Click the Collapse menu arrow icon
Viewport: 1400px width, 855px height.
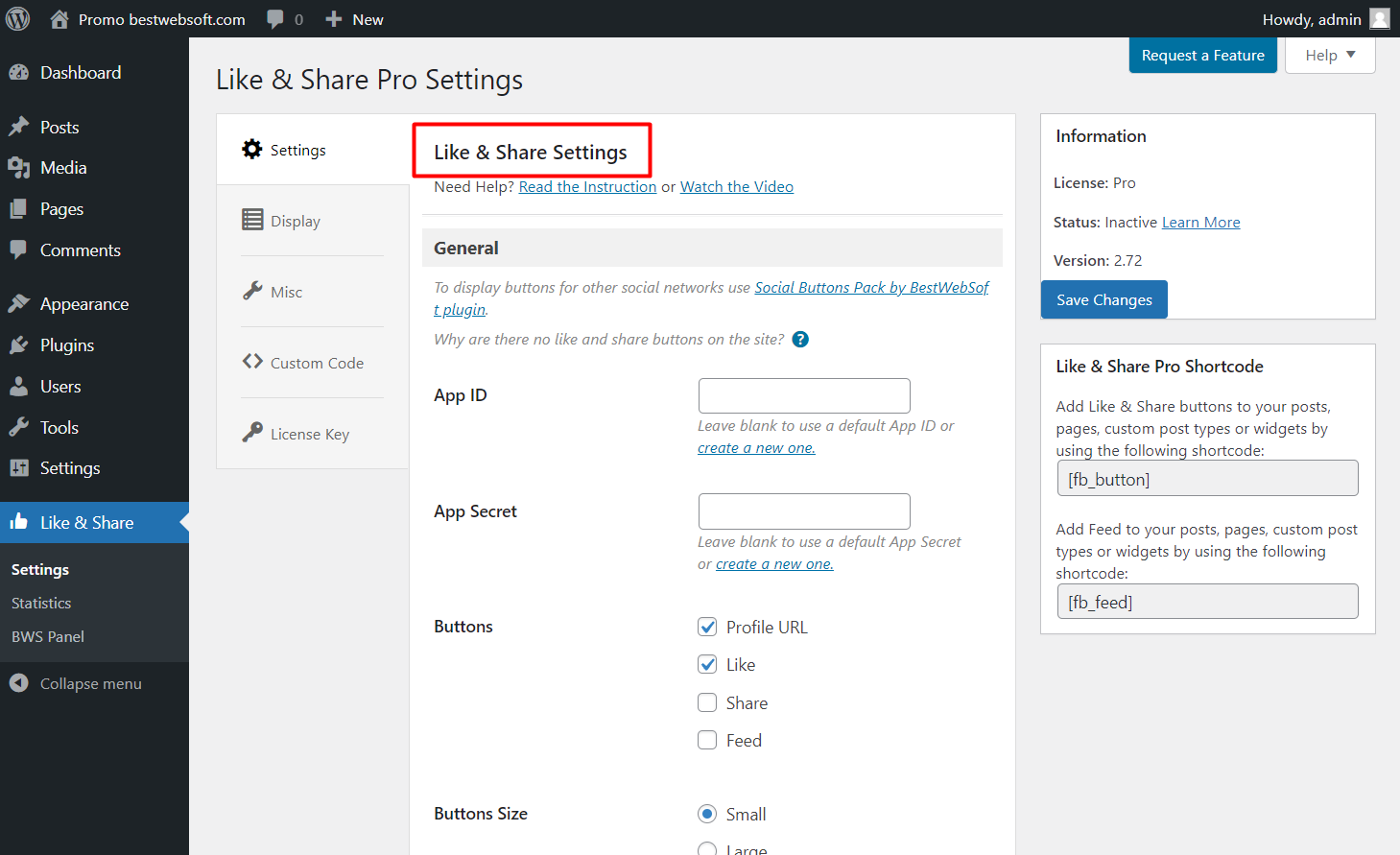[x=18, y=683]
